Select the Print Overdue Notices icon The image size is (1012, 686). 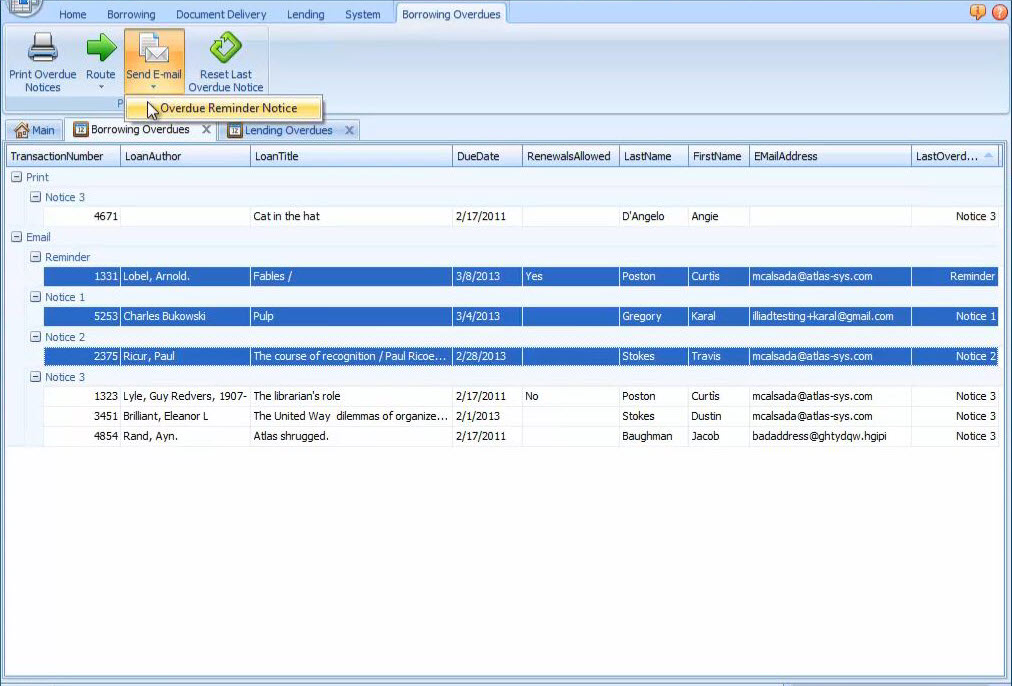coord(41,47)
